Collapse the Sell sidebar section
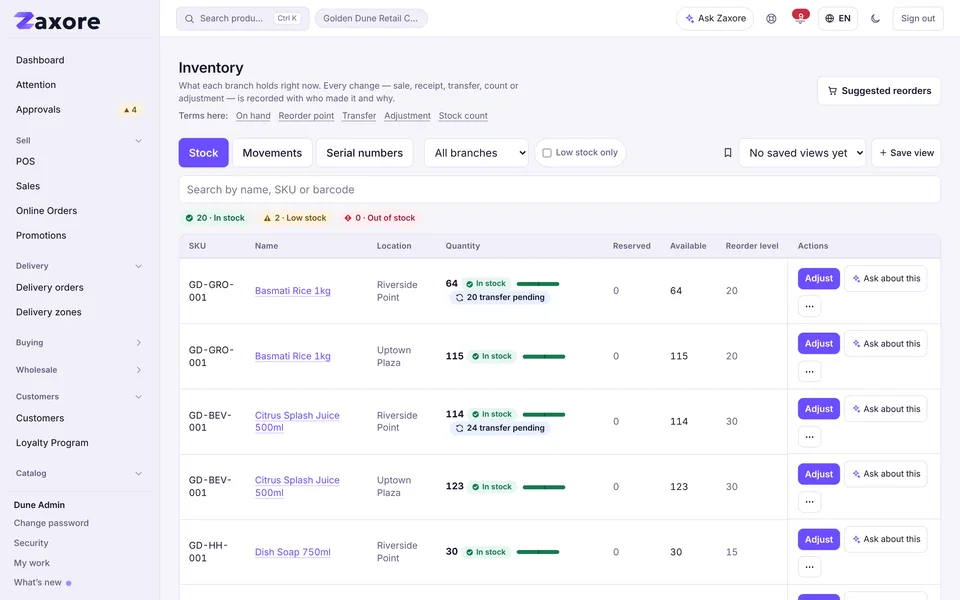This screenshot has width=960, height=600. pos(78,141)
